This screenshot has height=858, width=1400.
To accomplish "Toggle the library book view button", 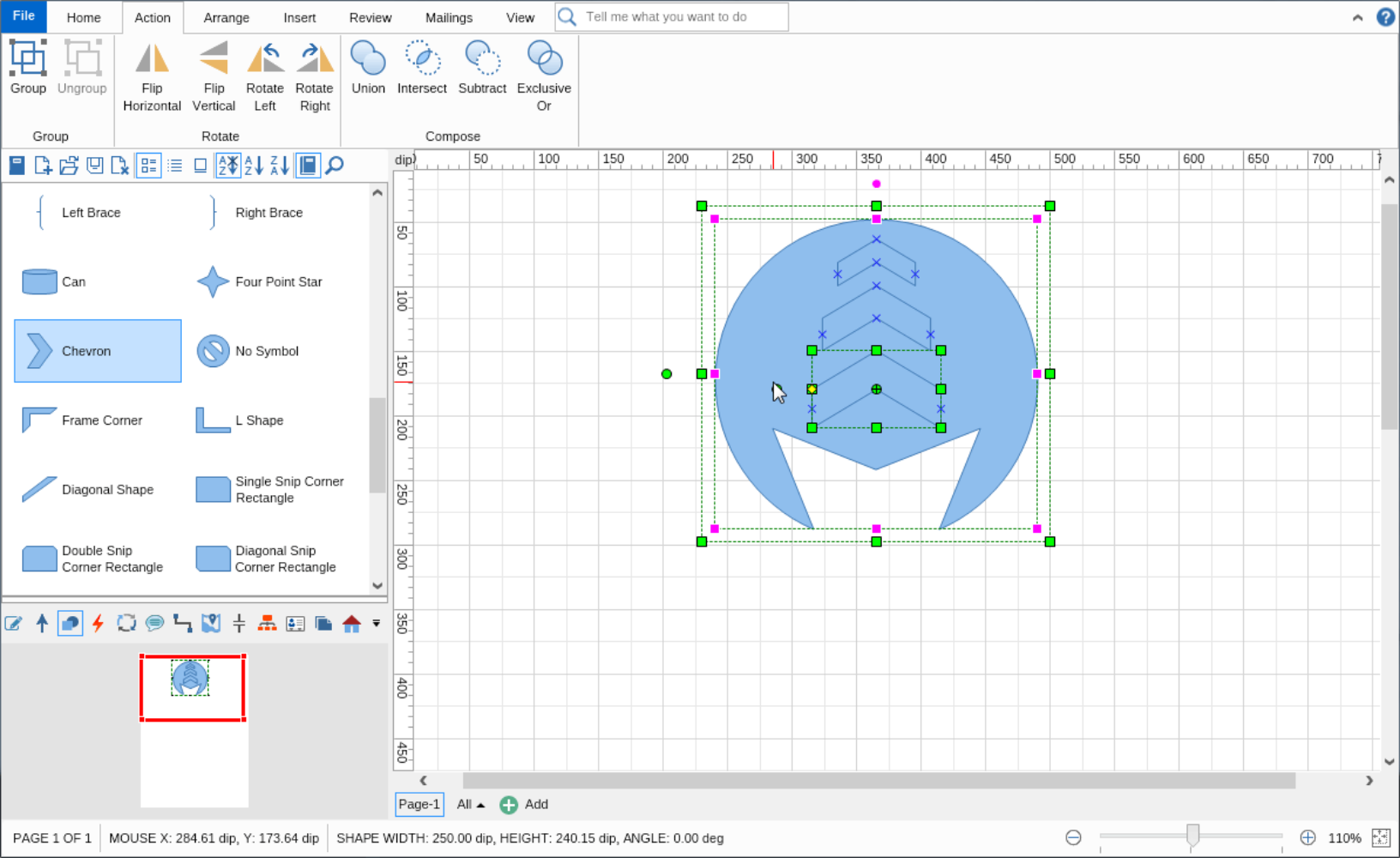I will click(x=307, y=165).
